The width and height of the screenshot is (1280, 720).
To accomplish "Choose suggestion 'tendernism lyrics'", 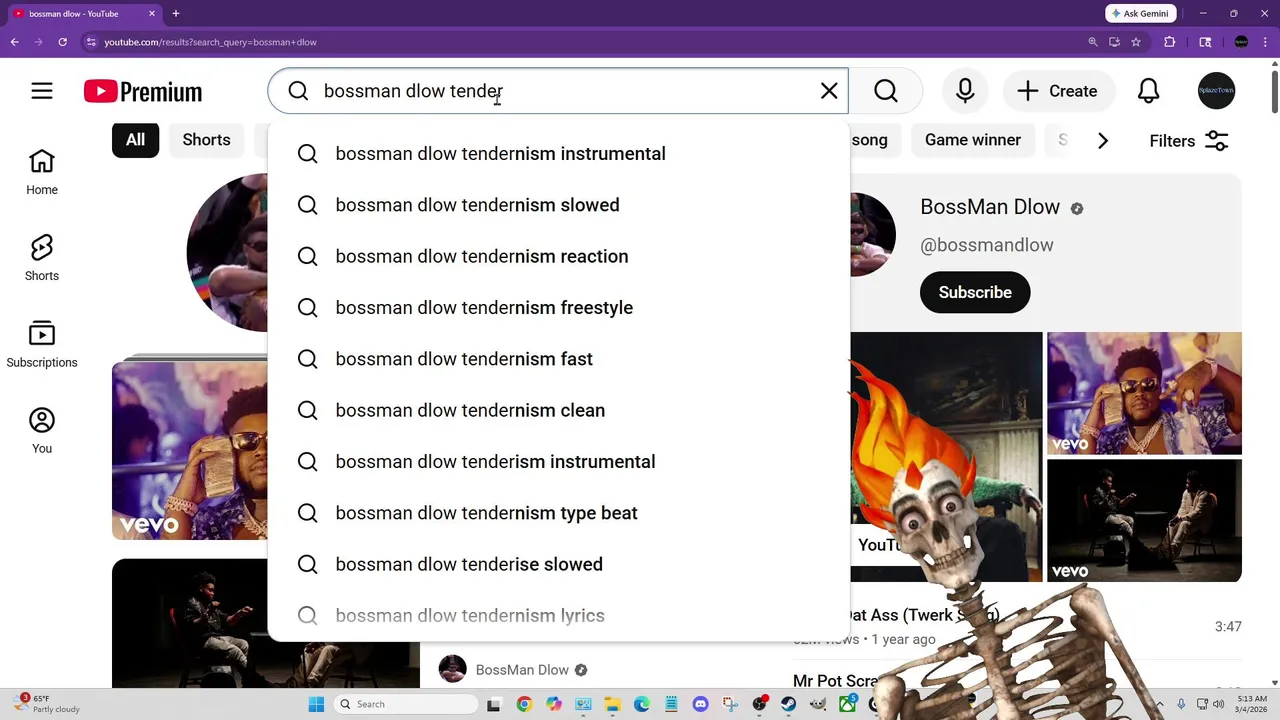I will 558,616.
